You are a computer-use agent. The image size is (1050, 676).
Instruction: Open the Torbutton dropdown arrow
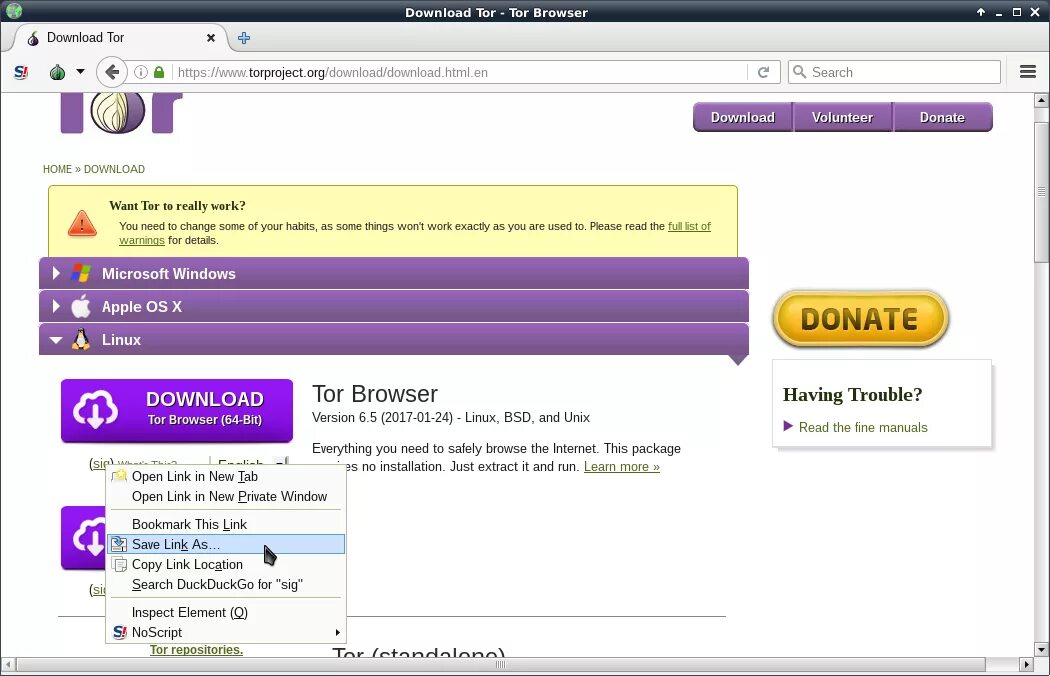pos(80,71)
